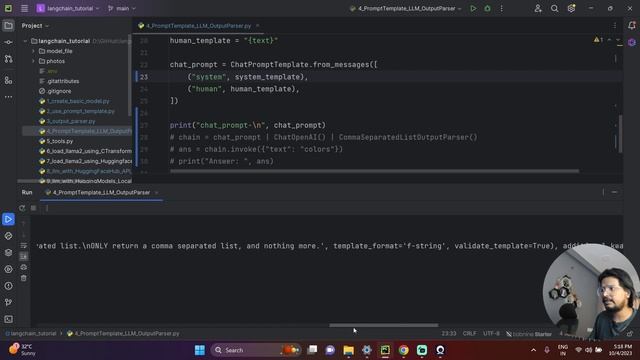Viewport: 640px width, 360px height.
Task: Change CRLF line separator setting
Action: (469, 333)
